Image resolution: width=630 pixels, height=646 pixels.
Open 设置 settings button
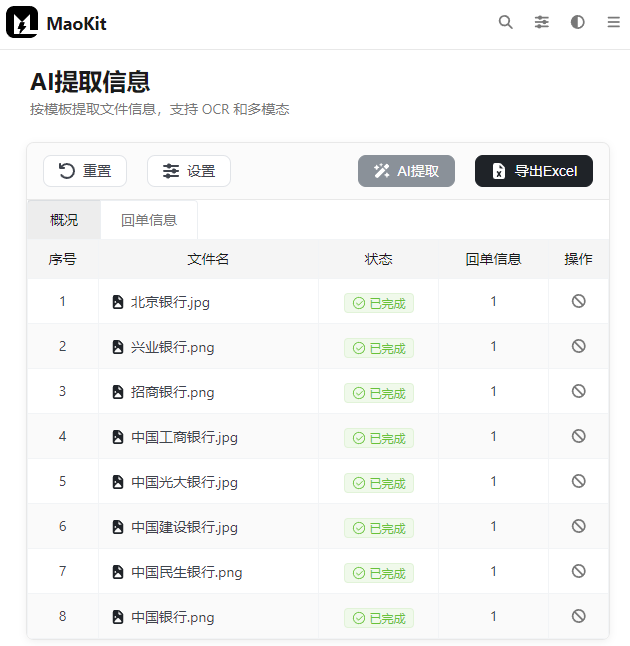(x=189, y=171)
